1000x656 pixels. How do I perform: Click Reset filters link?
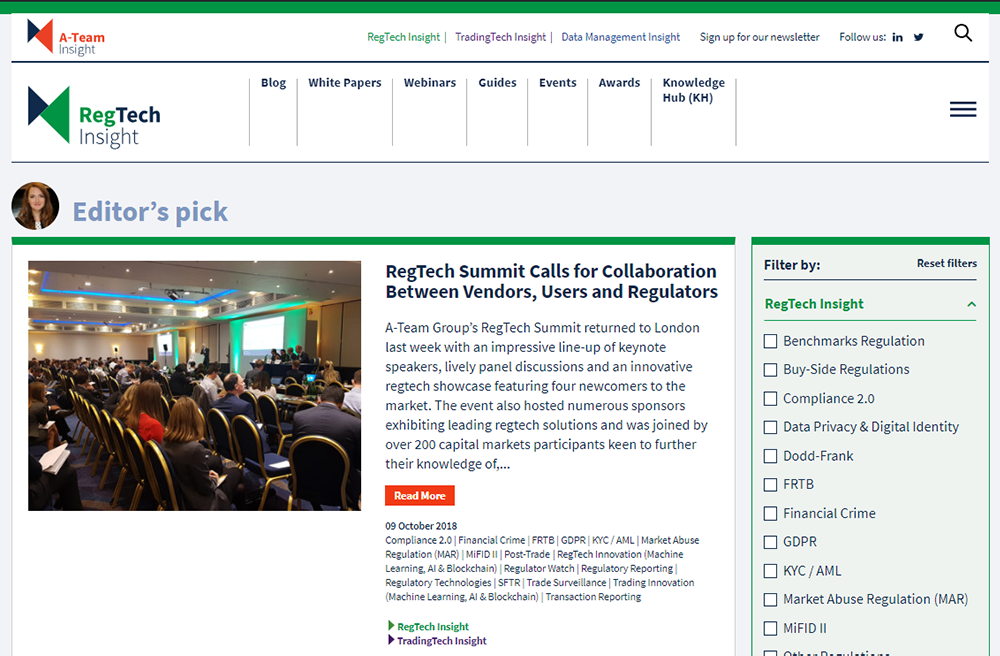(946, 264)
